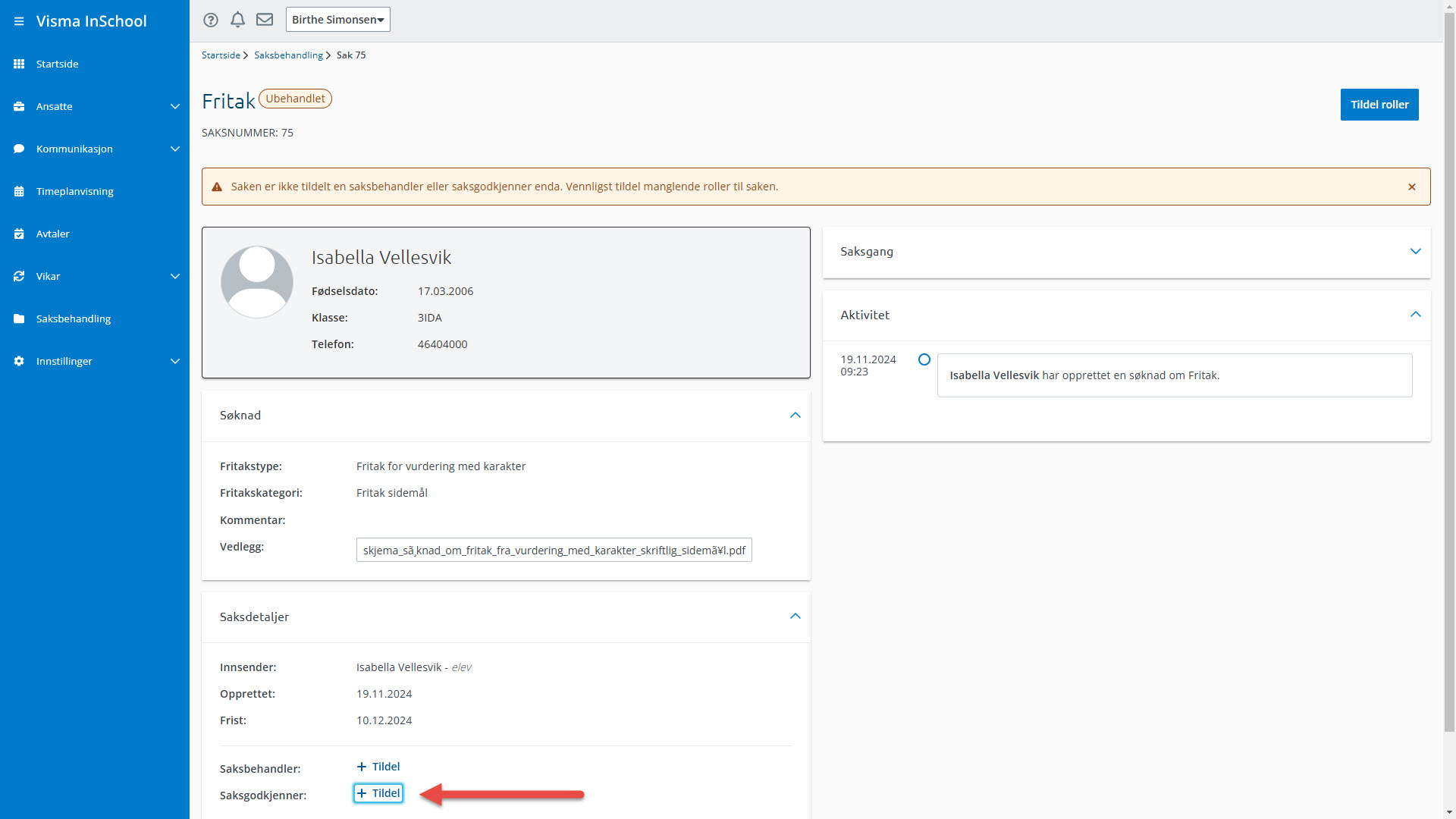Open the help question mark icon

pyautogui.click(x=211, y=20)
